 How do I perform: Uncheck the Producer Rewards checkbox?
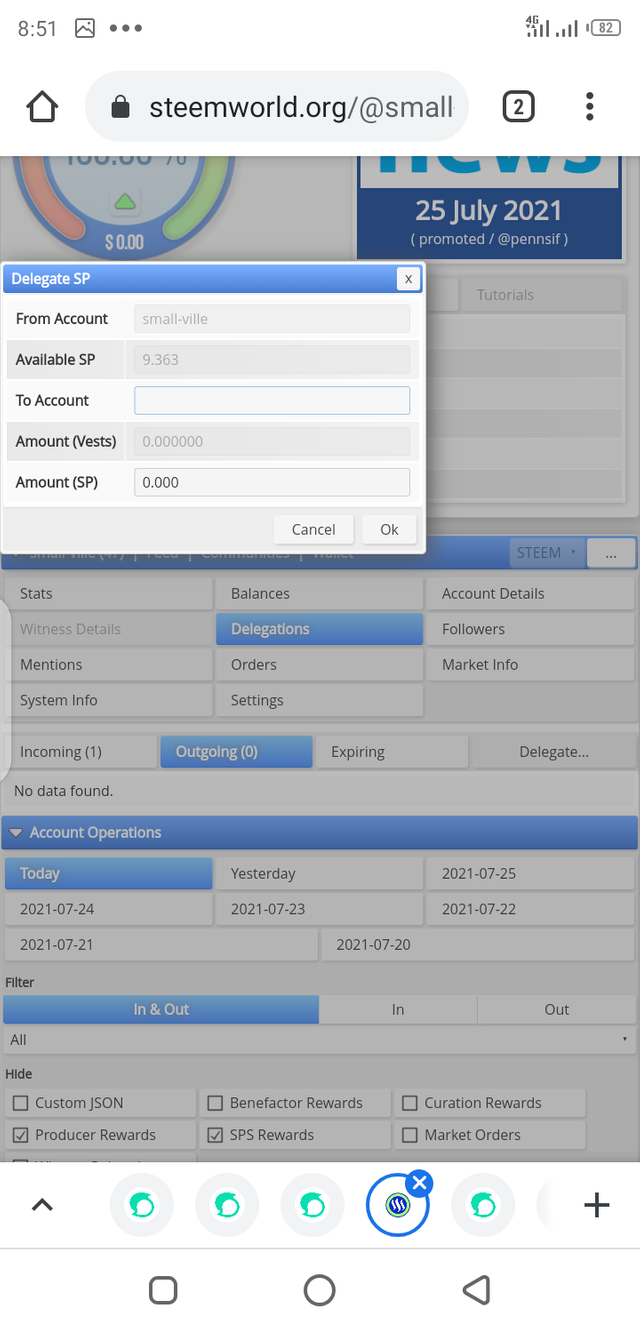tap(20, 1135)
